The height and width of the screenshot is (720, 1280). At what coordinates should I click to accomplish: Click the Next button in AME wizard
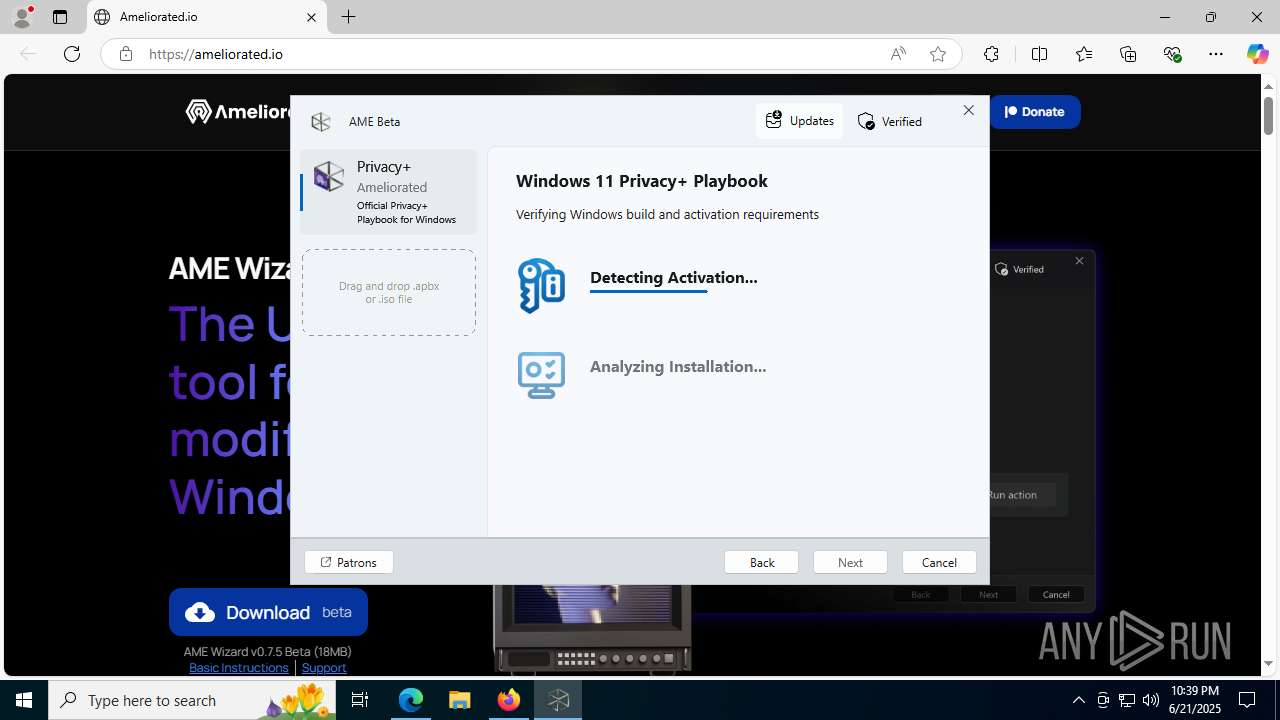click(850, 562)
